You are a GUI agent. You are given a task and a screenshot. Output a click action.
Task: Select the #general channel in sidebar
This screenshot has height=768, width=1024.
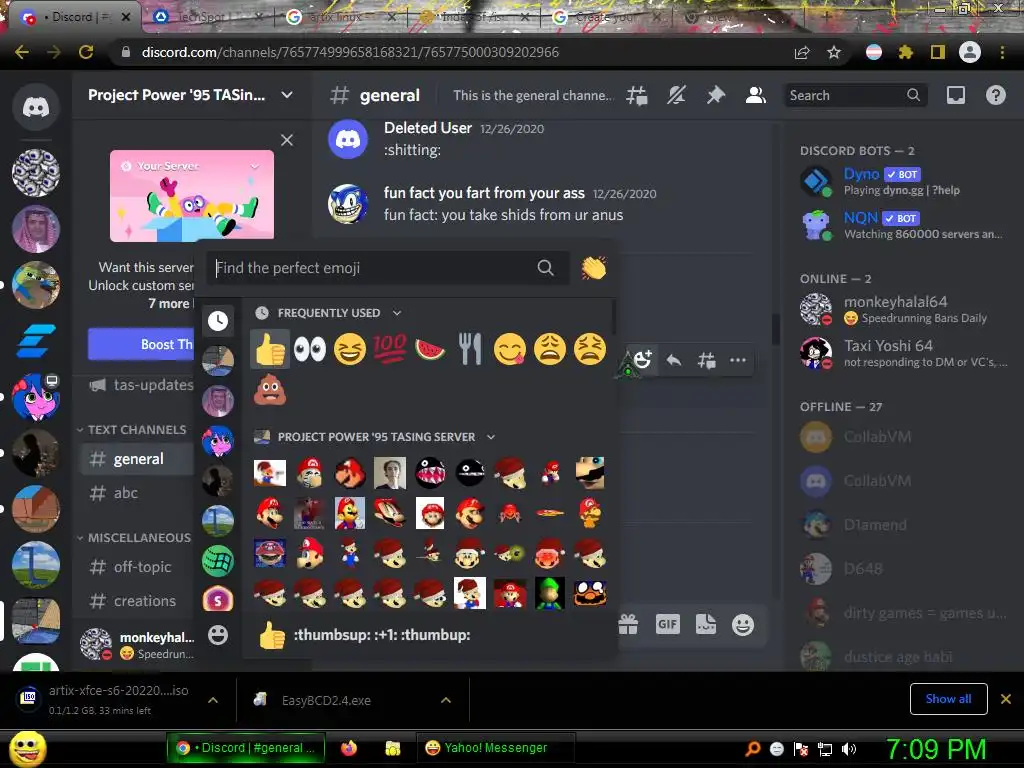[137, 459]
